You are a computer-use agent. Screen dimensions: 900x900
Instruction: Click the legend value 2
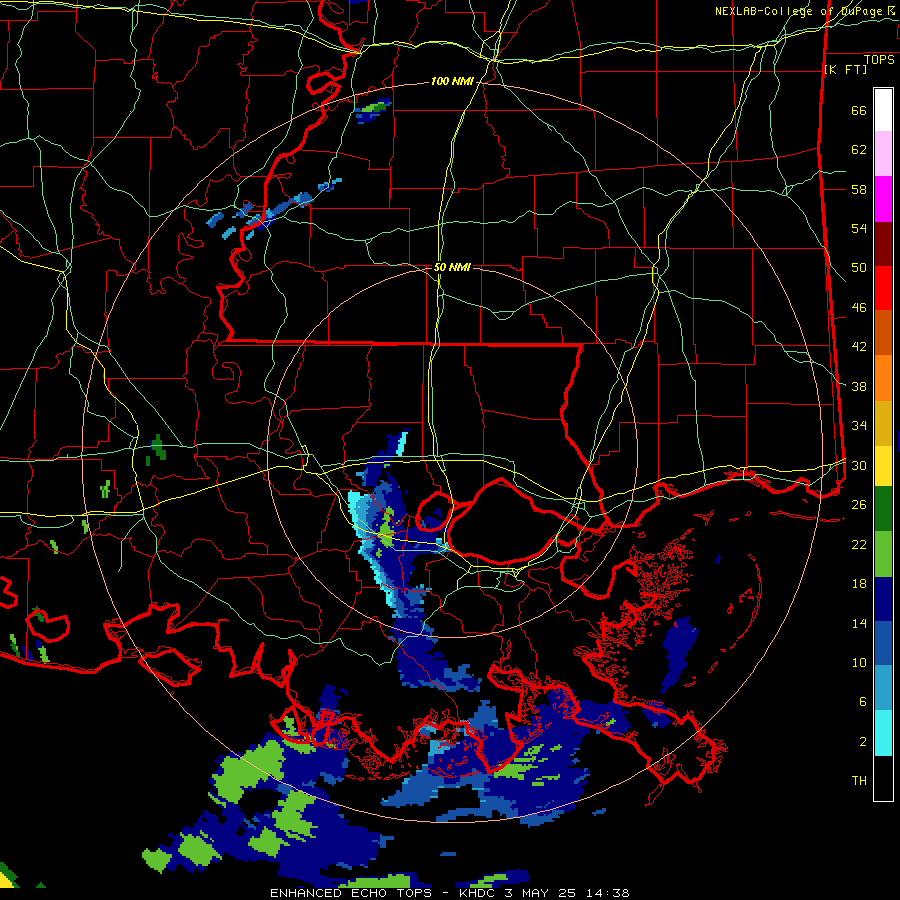pyautogui.click(x=863, y=741)
